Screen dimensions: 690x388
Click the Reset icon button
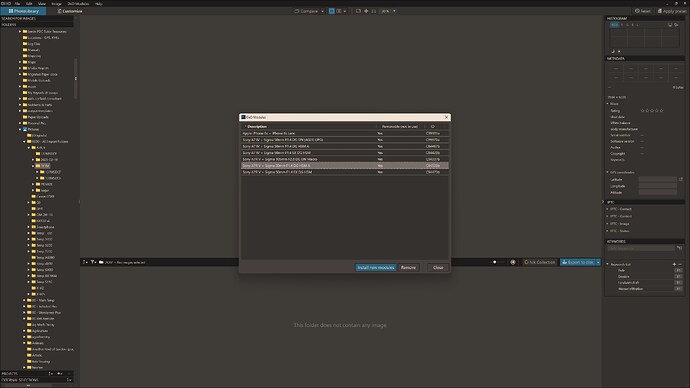[x=642, y=11]
